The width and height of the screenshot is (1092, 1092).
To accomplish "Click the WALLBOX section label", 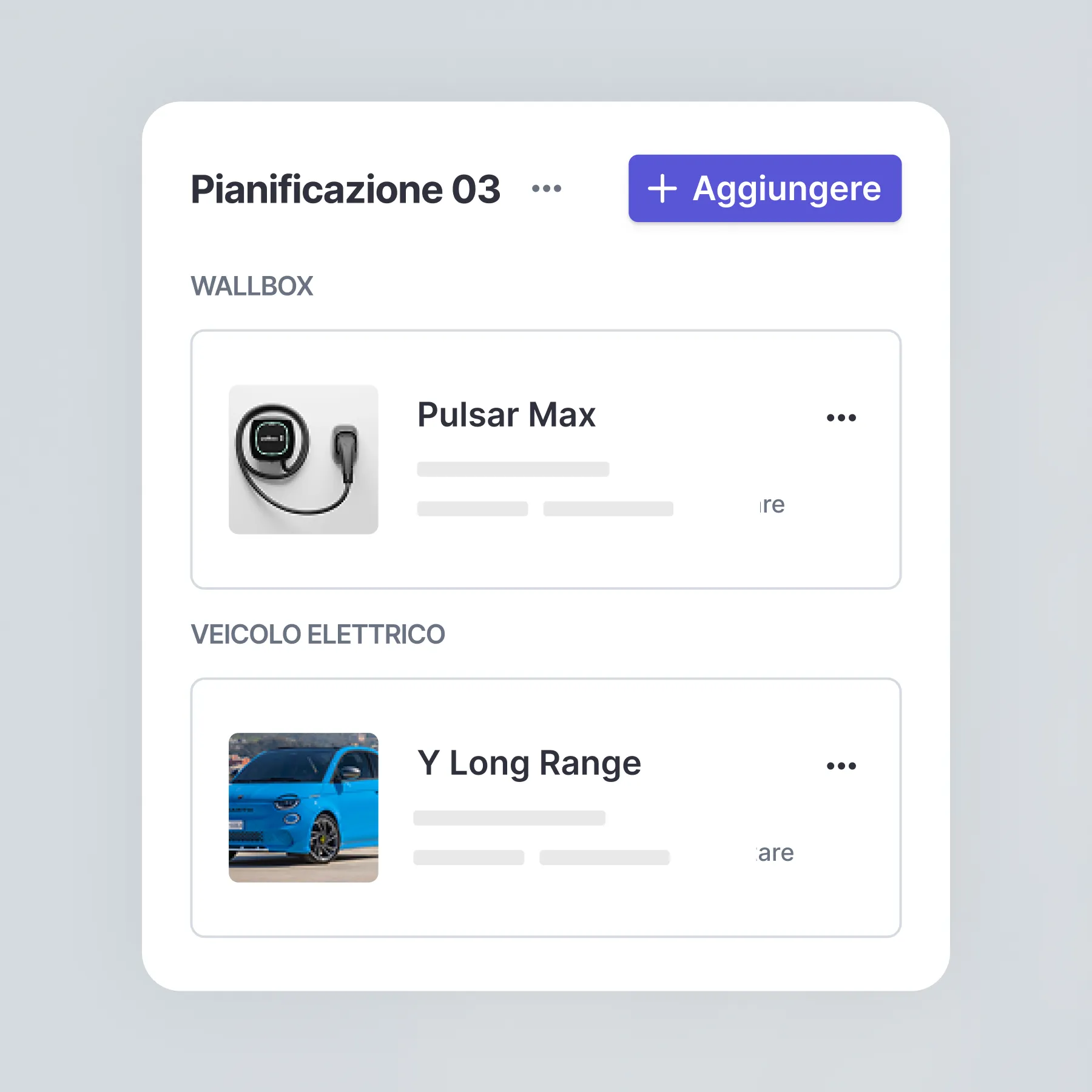I will 252,286.
